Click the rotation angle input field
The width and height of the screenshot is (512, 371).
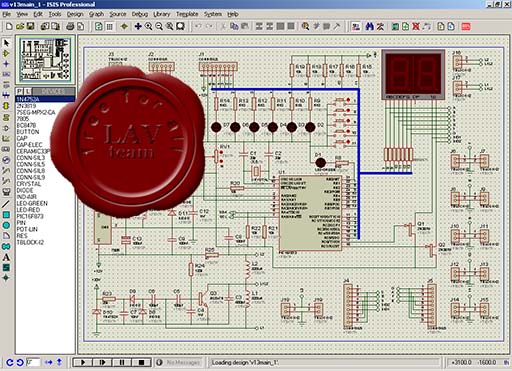(33, 362)
